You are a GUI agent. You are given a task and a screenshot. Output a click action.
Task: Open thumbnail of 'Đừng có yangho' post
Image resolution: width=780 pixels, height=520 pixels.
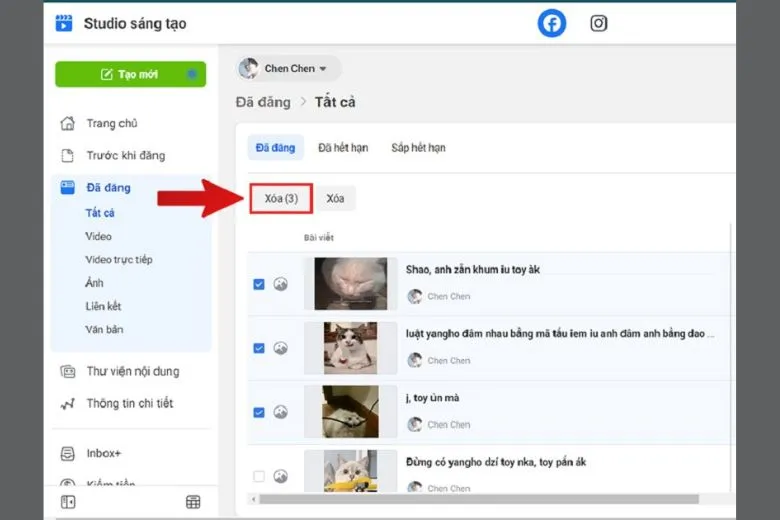[351, 471]
